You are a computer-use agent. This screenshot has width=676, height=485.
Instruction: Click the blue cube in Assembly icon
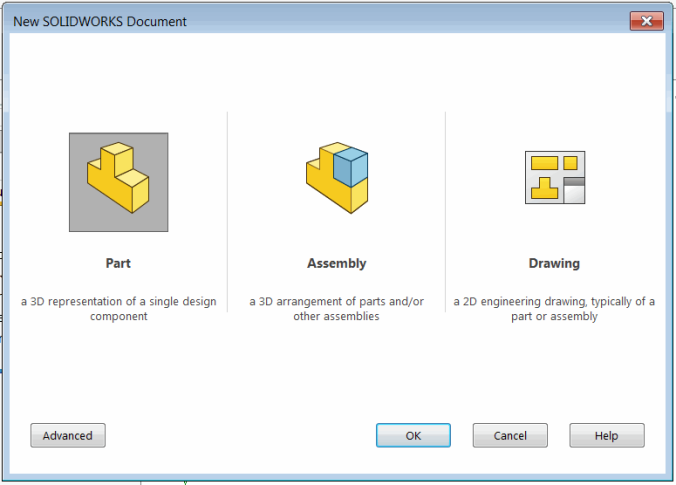350,168
